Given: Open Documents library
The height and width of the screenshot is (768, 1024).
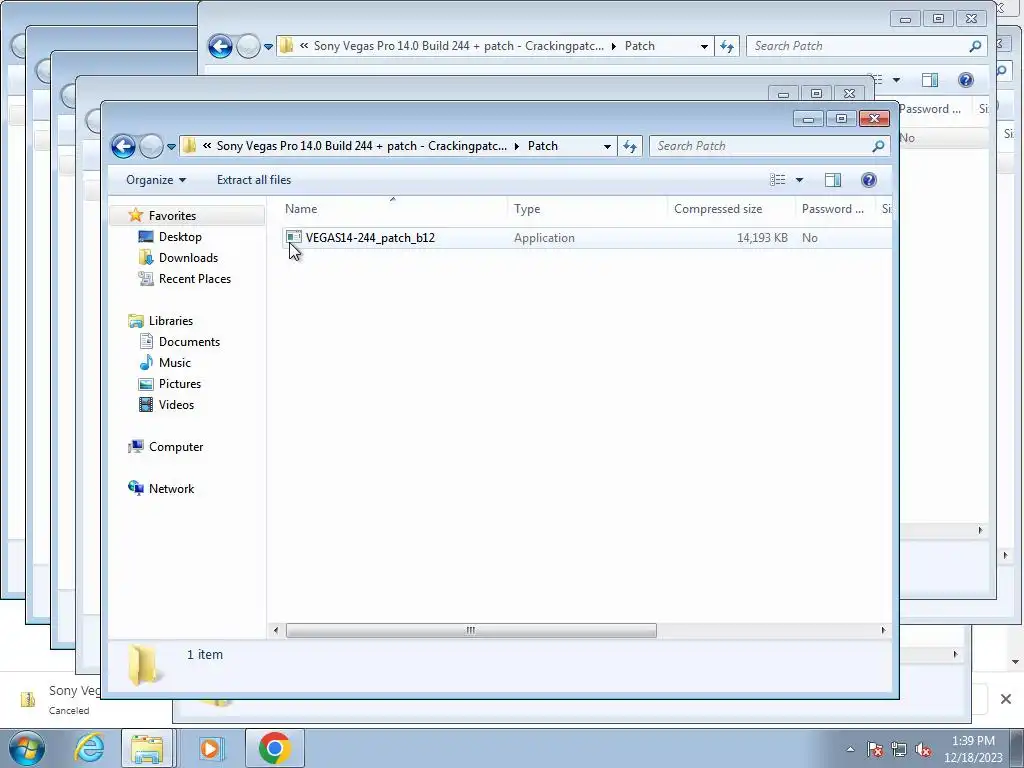Looking at the screenshot, I should [189, 342].
